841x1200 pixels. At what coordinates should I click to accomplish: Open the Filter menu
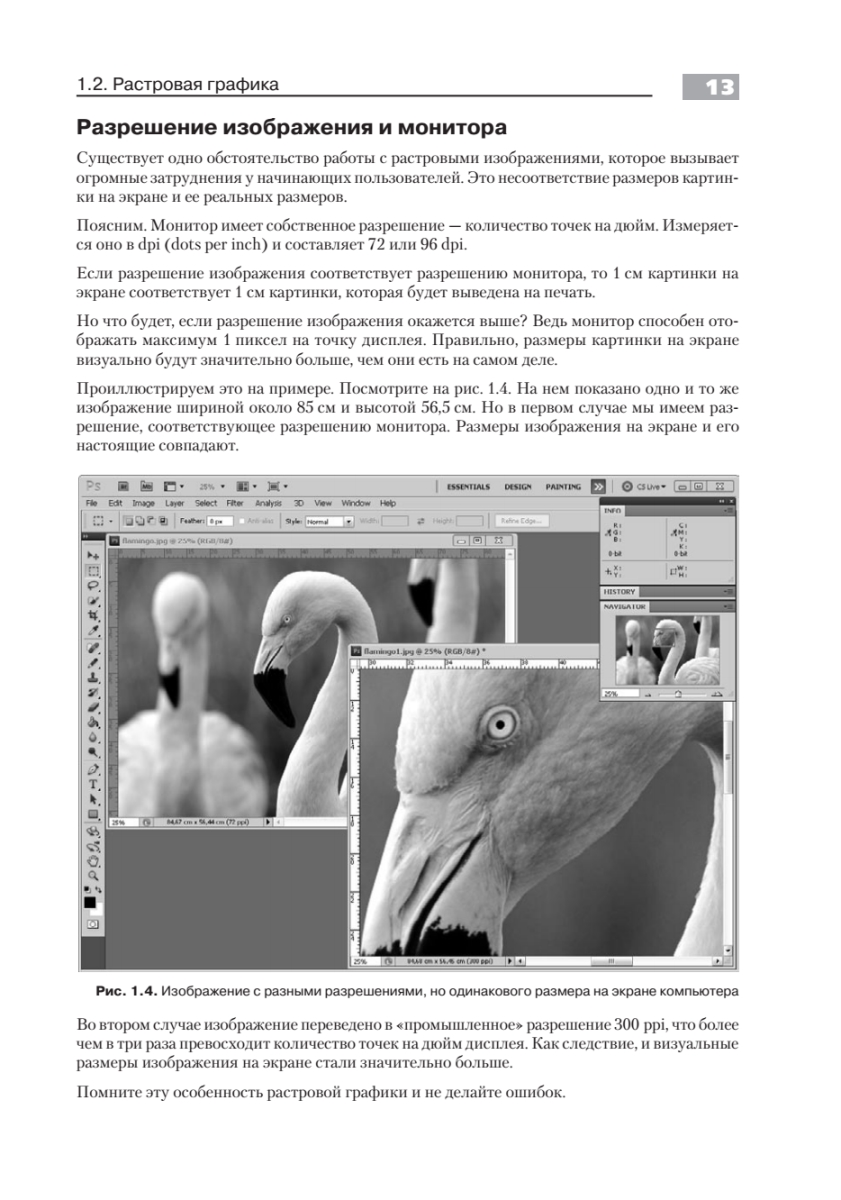(235, 503)
